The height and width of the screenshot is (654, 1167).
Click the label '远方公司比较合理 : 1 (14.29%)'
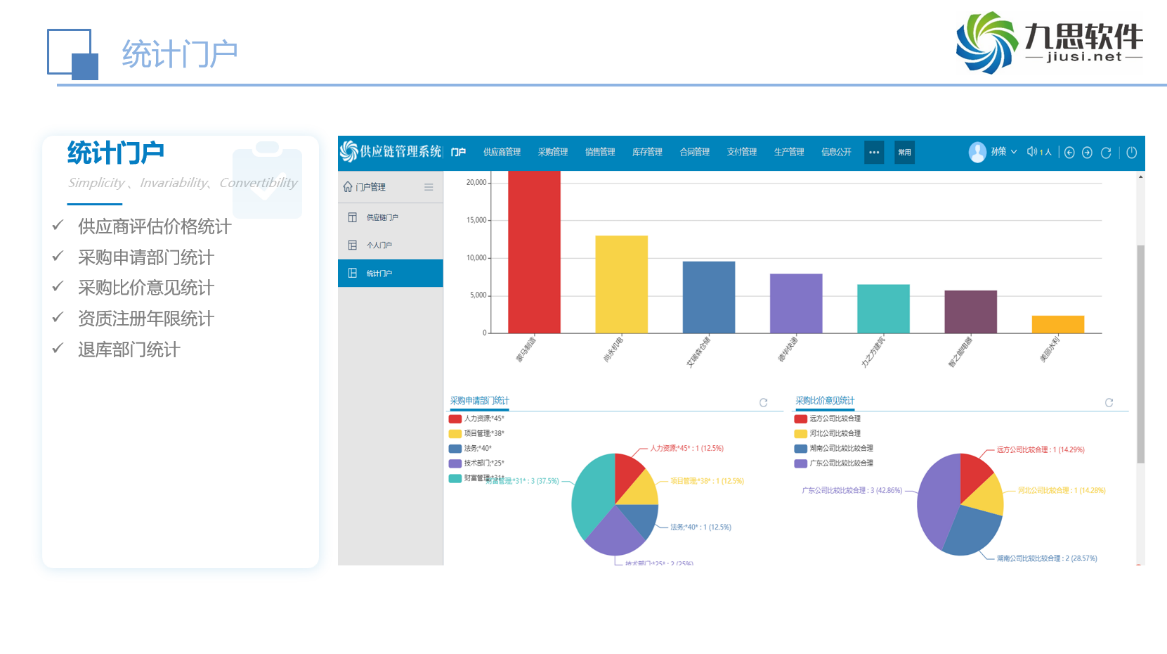pyautogui.click(x=1040, y=449)
